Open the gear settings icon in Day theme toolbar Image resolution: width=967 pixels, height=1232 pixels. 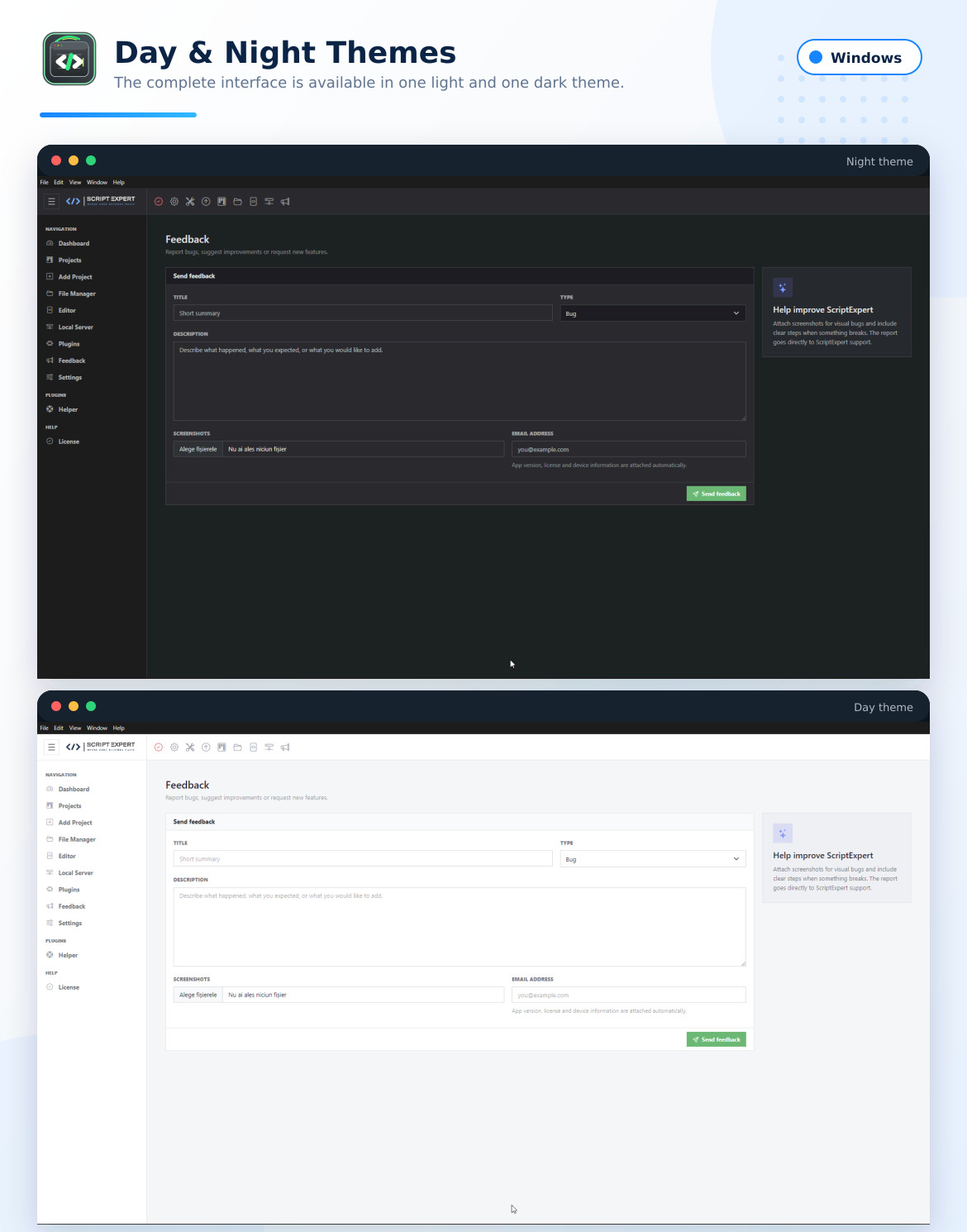point(174,747)
